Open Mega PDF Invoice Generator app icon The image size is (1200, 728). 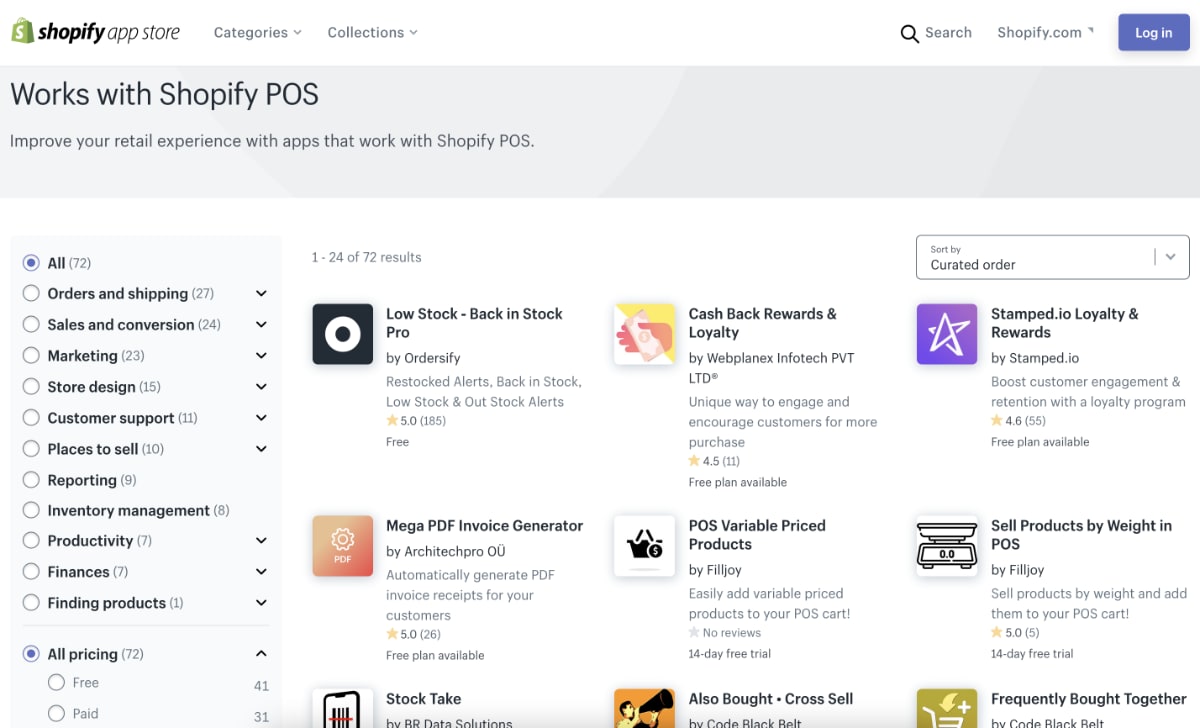click(x=343, y=546)
